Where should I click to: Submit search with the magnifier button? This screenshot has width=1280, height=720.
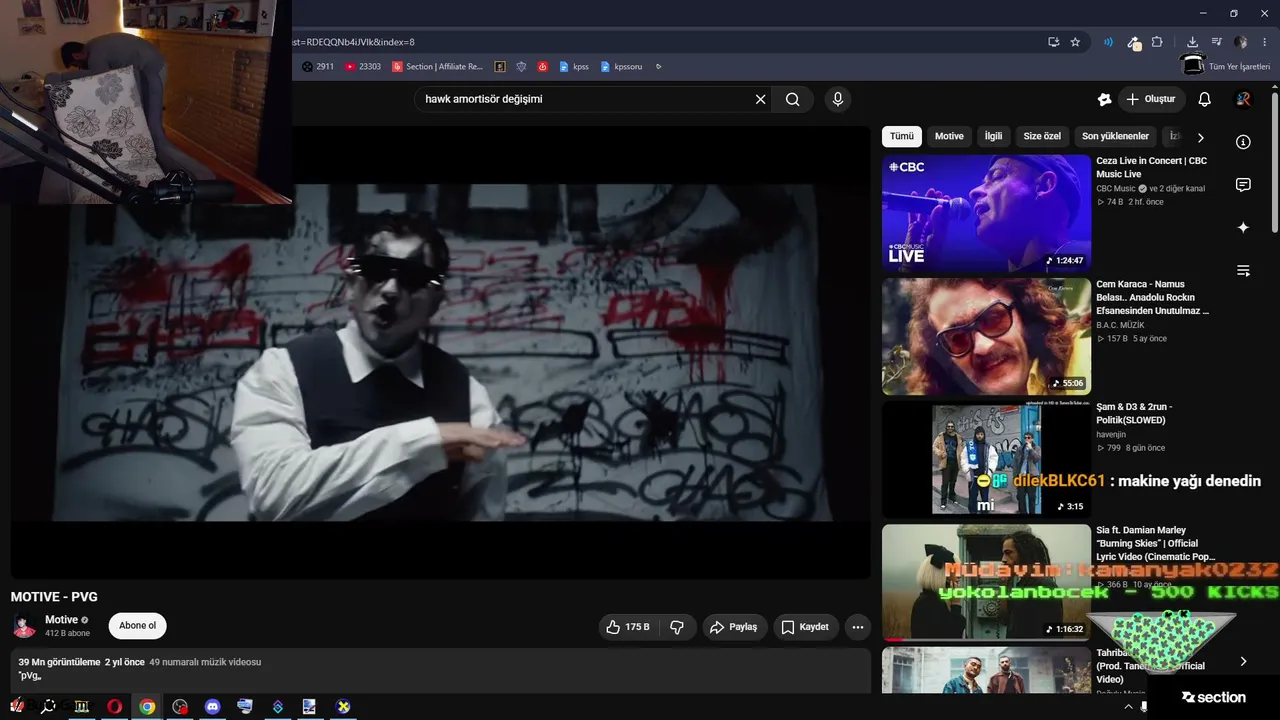pos(793,99)
